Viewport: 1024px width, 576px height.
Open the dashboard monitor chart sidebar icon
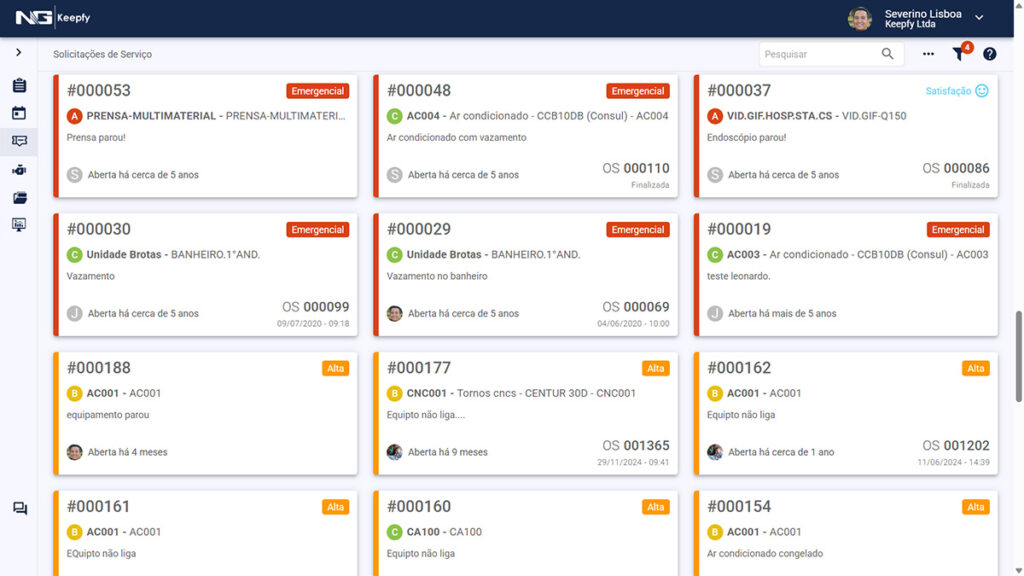click(19, 225)
